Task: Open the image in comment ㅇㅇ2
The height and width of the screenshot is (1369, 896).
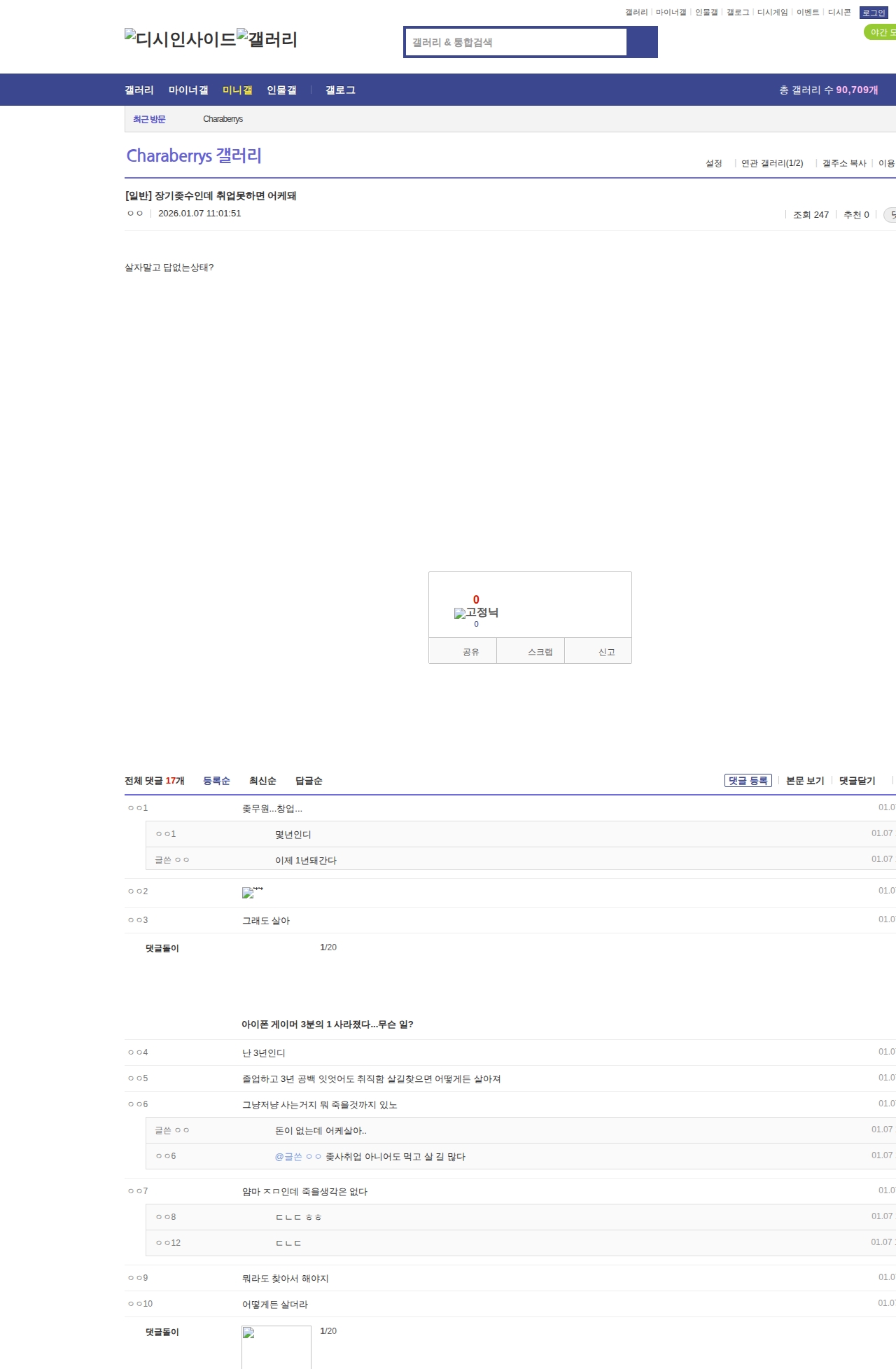Action: point(252,892)
